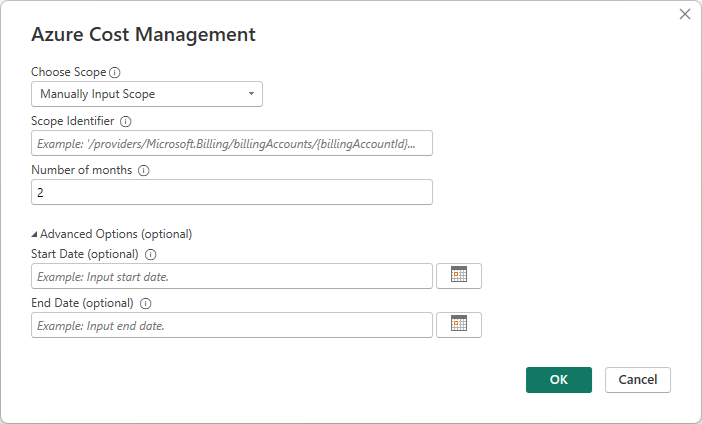
Task: Click the Start Date (optional) label
Action: pos(85,255)
